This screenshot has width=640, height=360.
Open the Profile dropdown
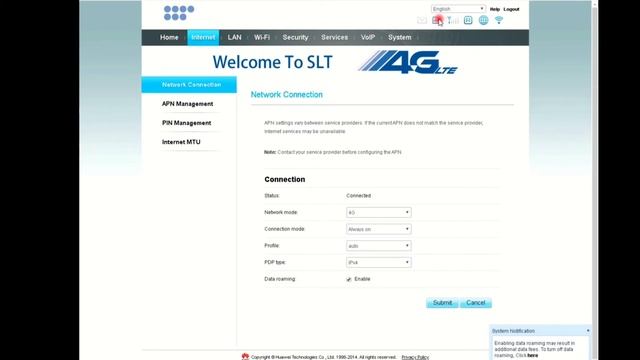pyautogui.click(x=378, y=246)
